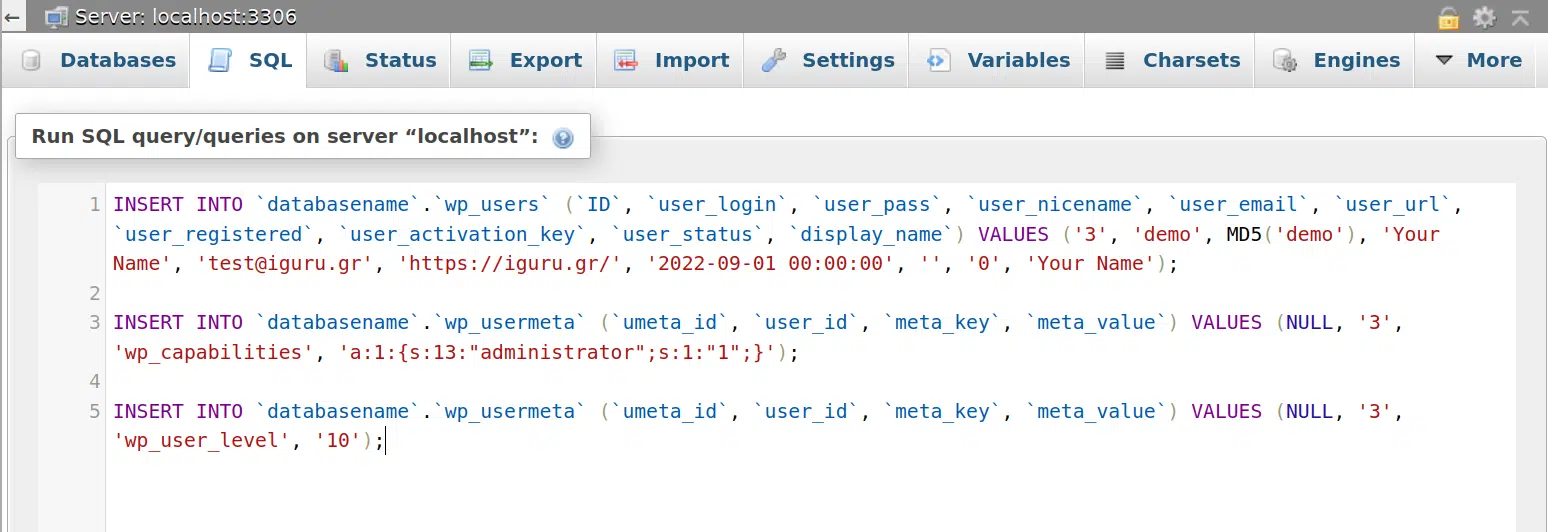1548x532 pixels.
Task: Click the Engines gear icon
Action: coord(1285,60)
